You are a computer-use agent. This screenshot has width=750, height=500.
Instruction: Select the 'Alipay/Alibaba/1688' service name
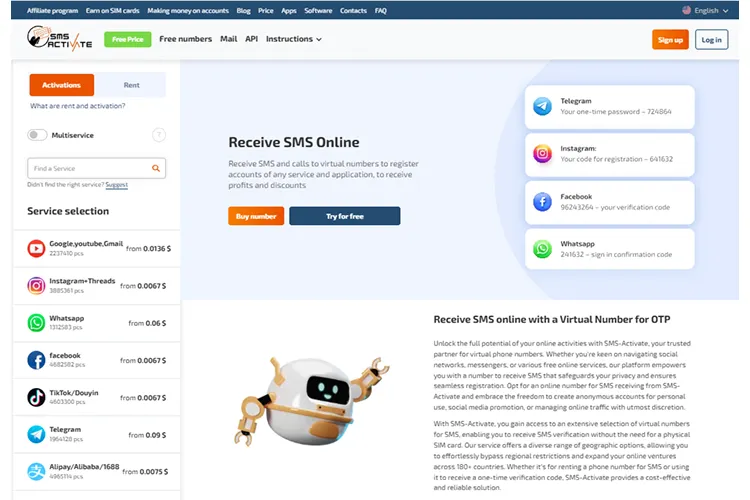click(84, 467)
